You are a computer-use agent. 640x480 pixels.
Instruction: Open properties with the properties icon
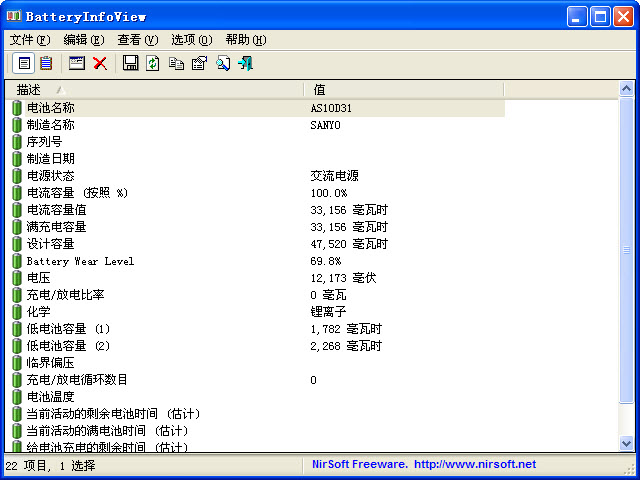tap(200, 63)
